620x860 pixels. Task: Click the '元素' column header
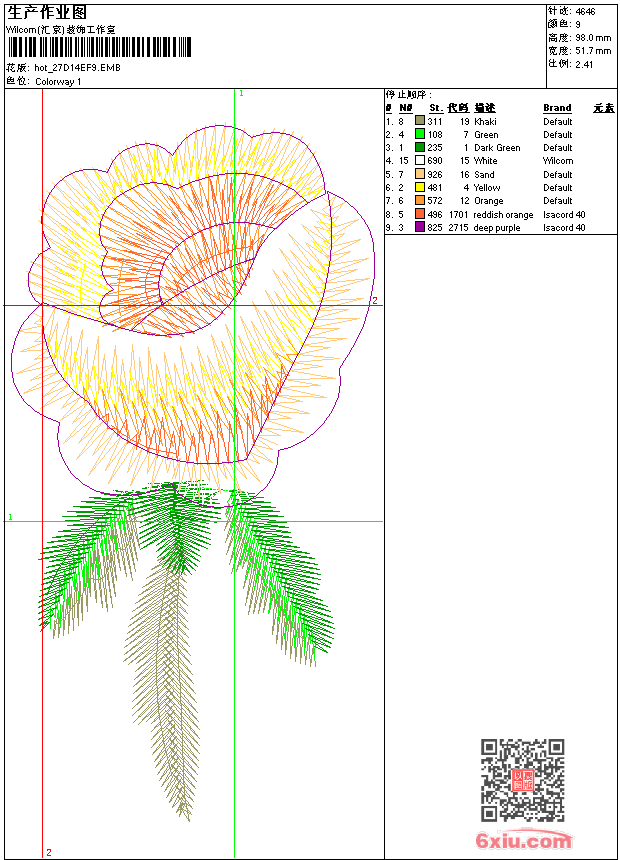(604, 108)
